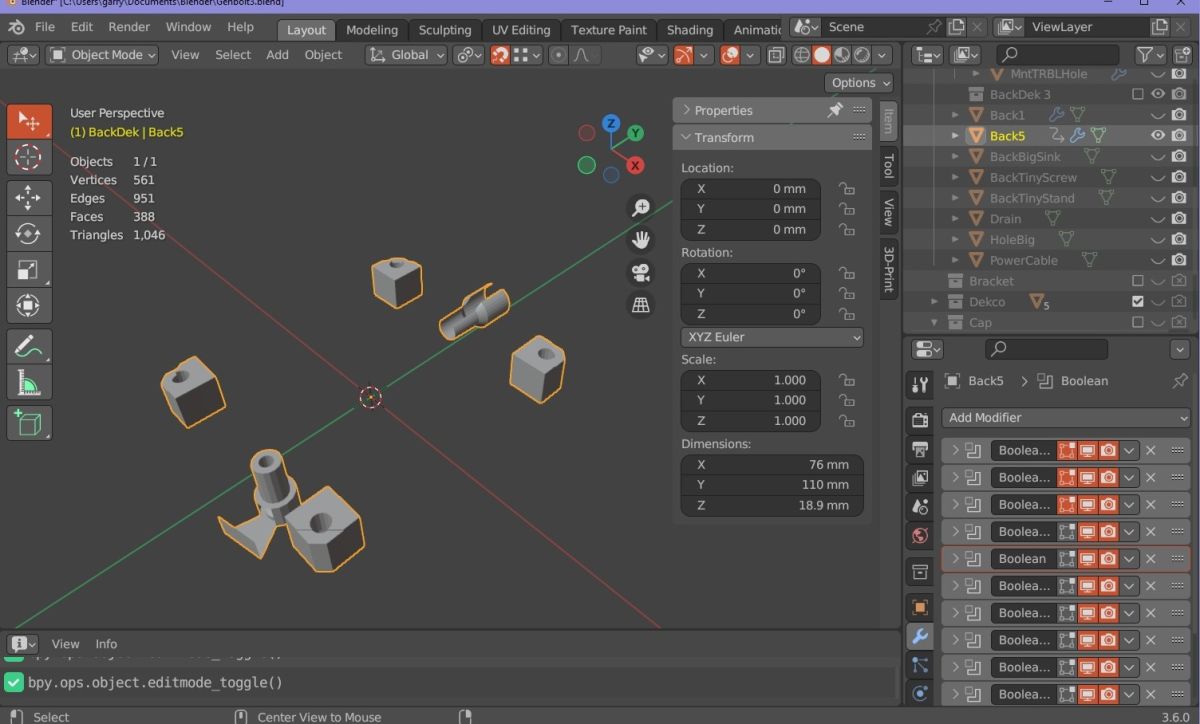This screenshot has height=724, width=1200.
Task: Toggle proportional editing in viewport header
Action: tap(558, 55)
